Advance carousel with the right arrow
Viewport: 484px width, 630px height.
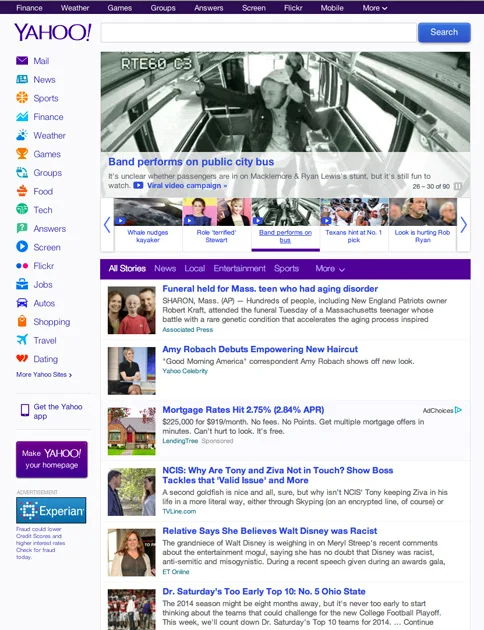[464, 225]
